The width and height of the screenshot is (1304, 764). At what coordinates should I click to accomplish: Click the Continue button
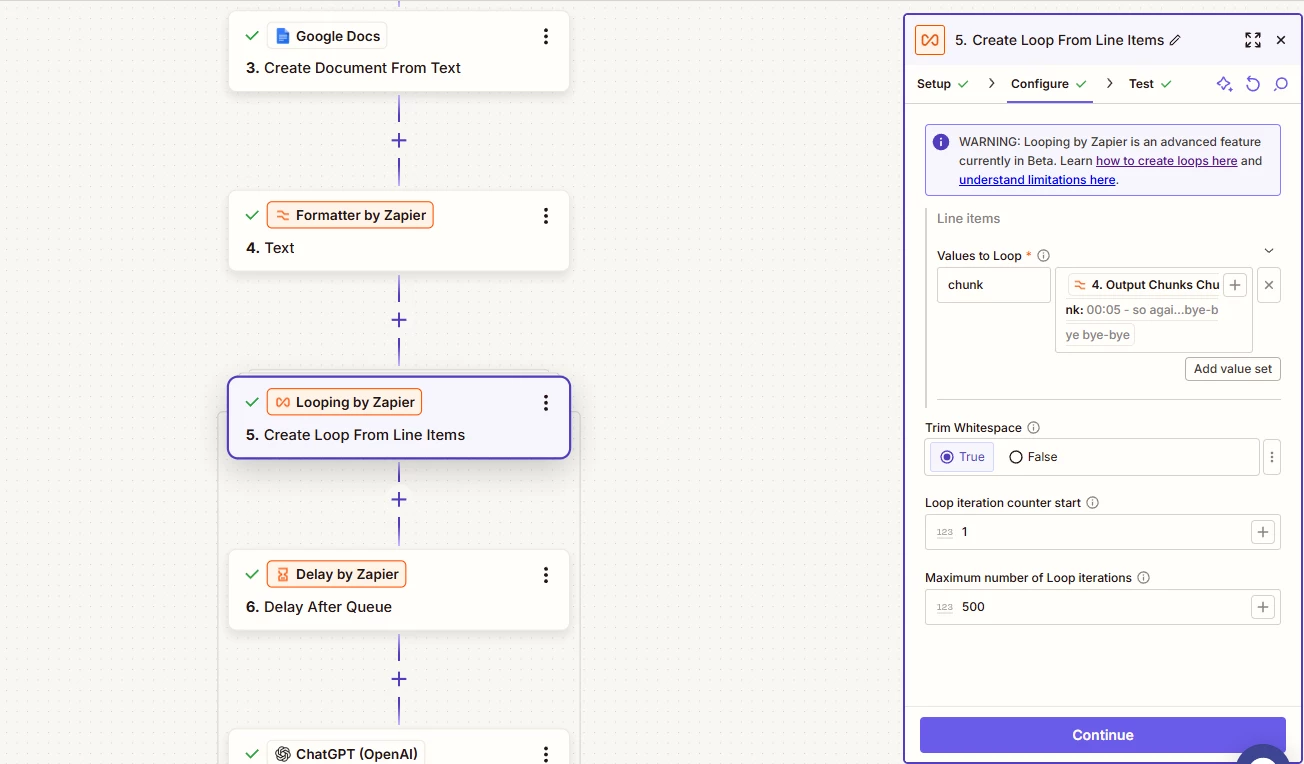click(1102, 735)
